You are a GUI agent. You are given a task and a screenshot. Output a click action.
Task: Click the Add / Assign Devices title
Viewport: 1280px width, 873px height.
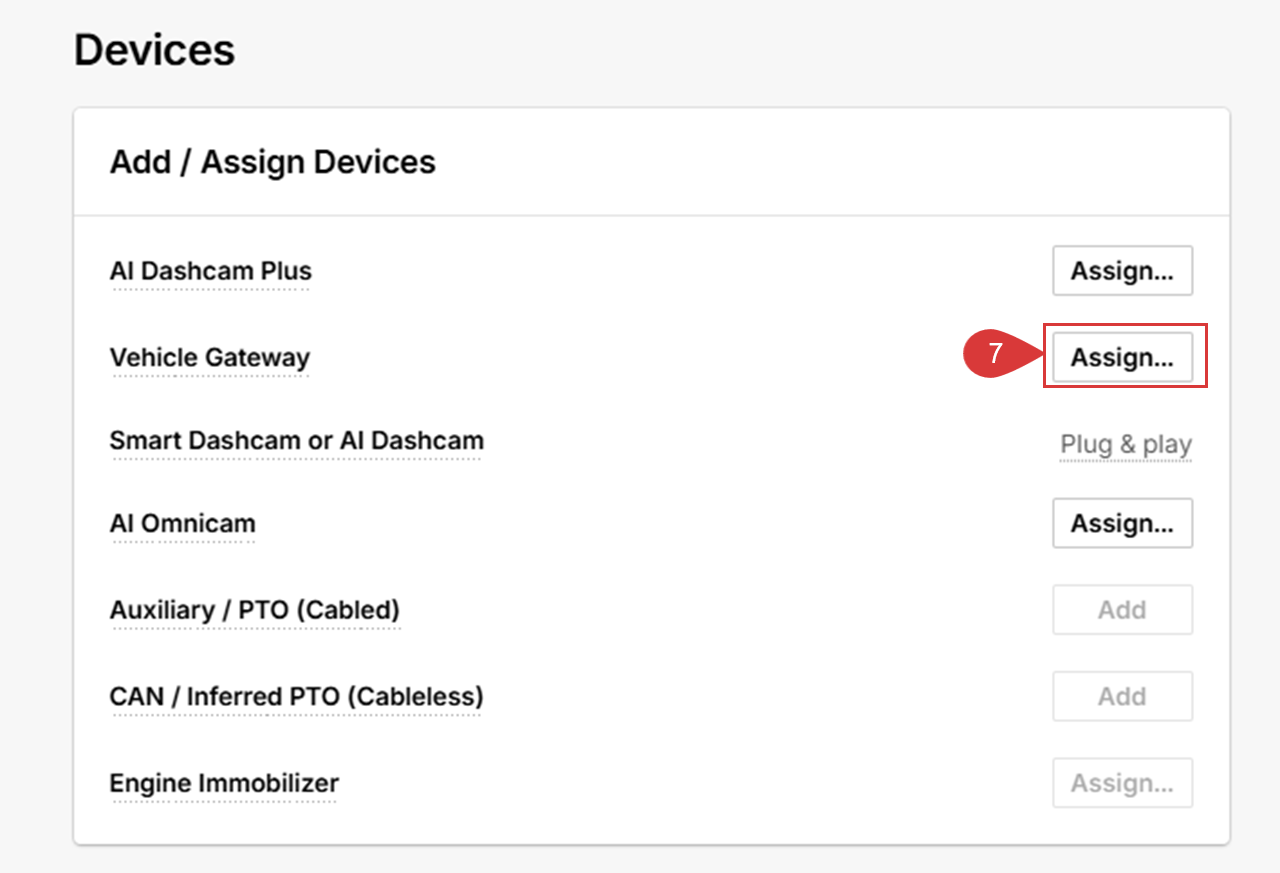[273, 162]
